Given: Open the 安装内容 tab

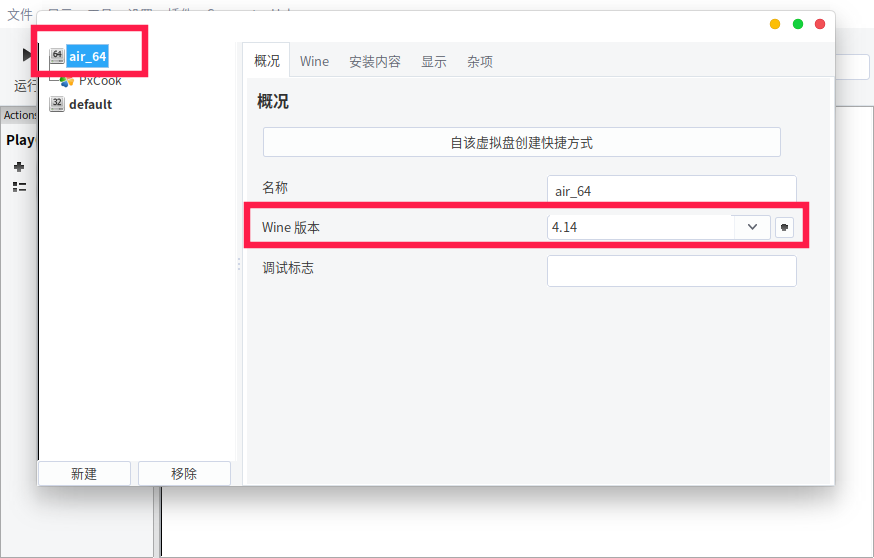Looking at the screenshot, I should click(x=375, y=61).
